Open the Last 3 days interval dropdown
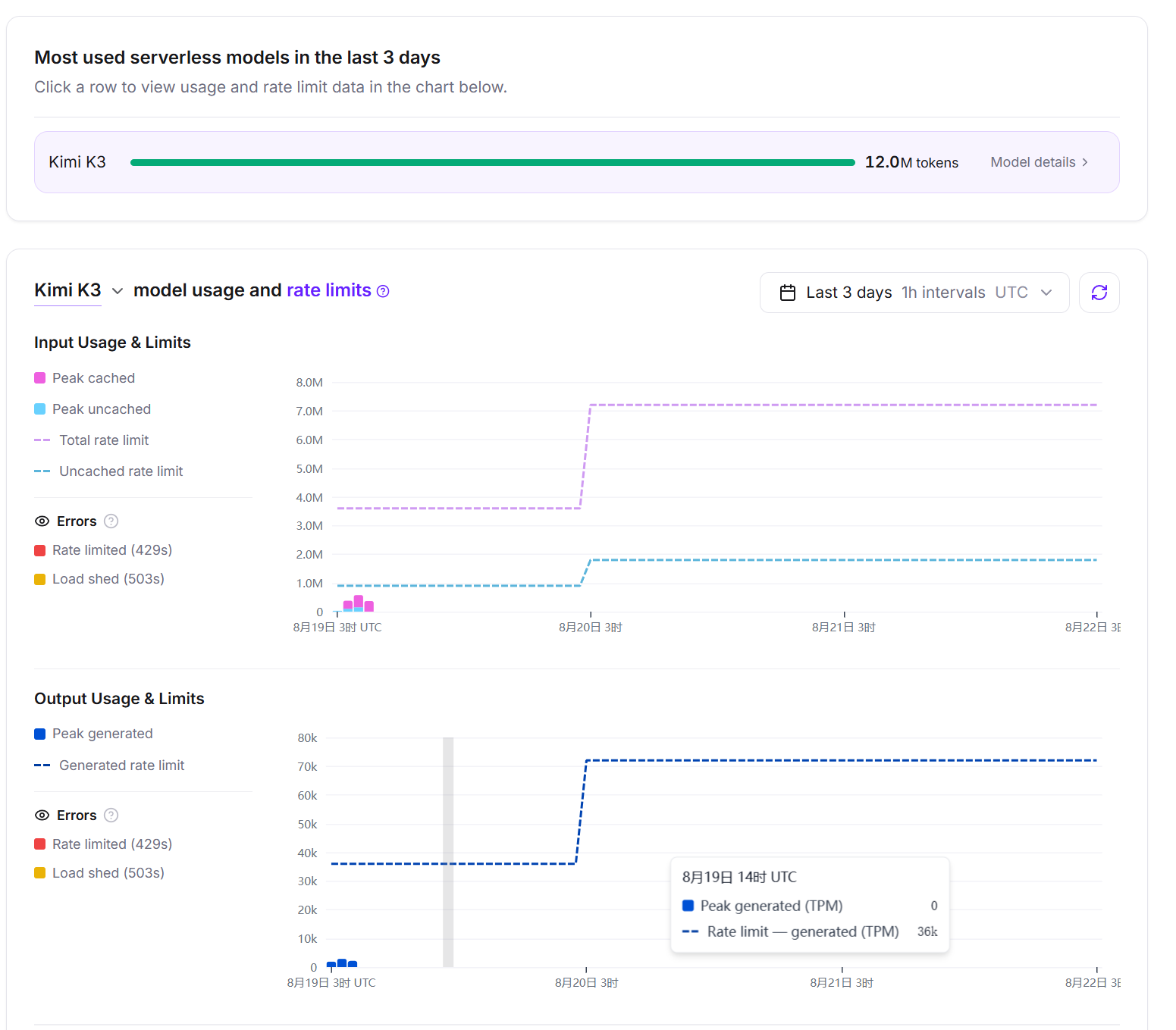The height and width of the screenshot is (1030, 1176). pos(914,293)
